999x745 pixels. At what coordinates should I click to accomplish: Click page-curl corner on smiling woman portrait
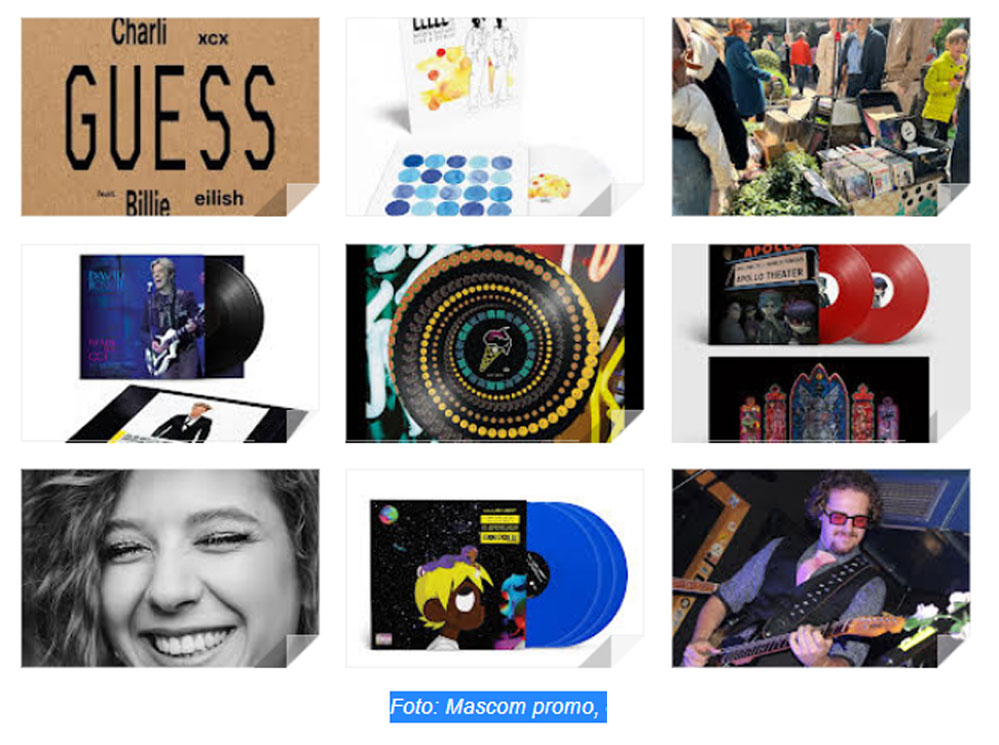click(302, 651)
